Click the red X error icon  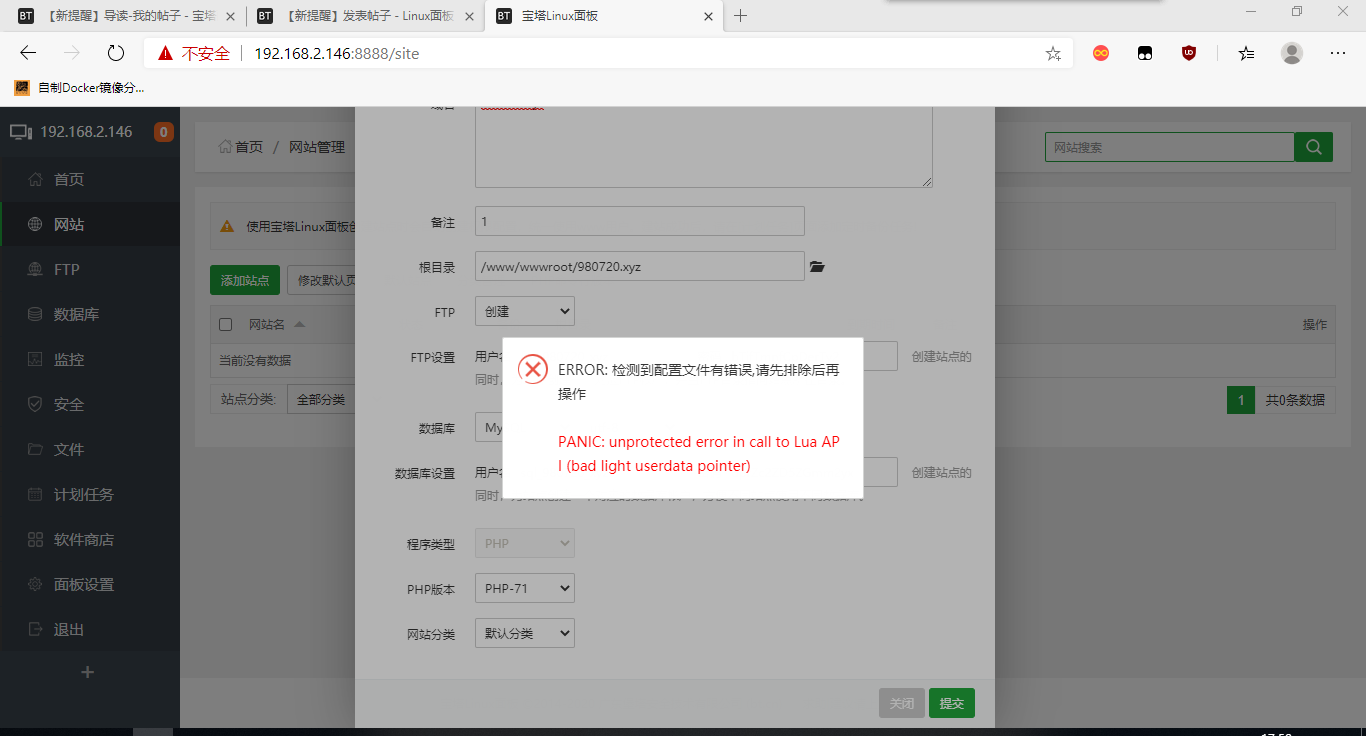(533, 369)
